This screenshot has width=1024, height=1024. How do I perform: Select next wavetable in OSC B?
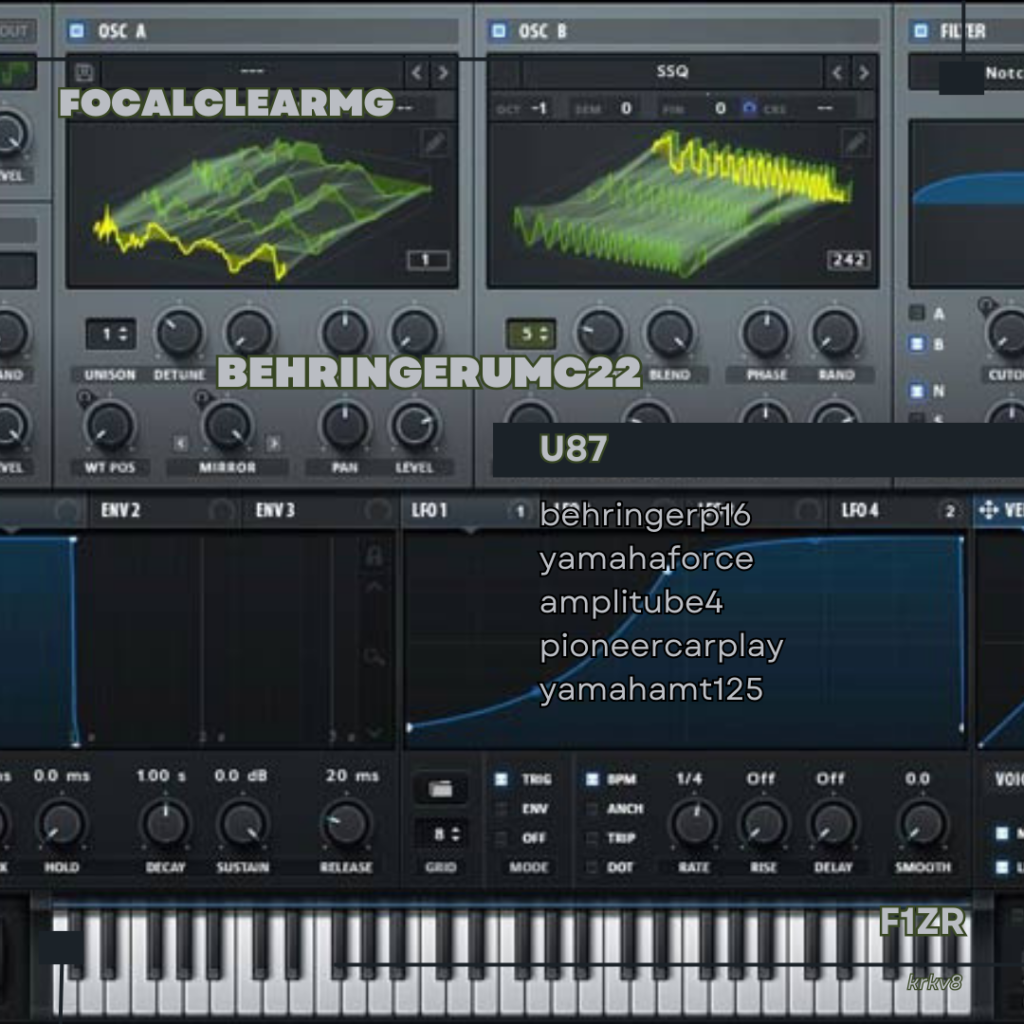coord(863,72)
